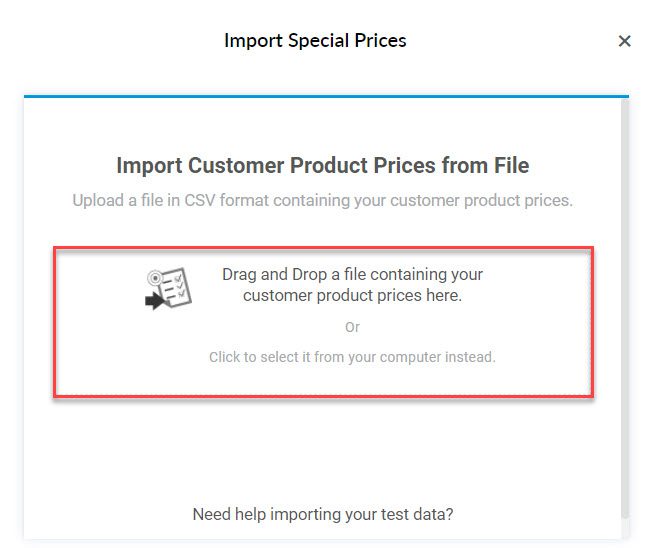This screenshot has width=652, height=548.
Task: Click 'Click to select it from your computer instead'
Action: pos(352,357)
